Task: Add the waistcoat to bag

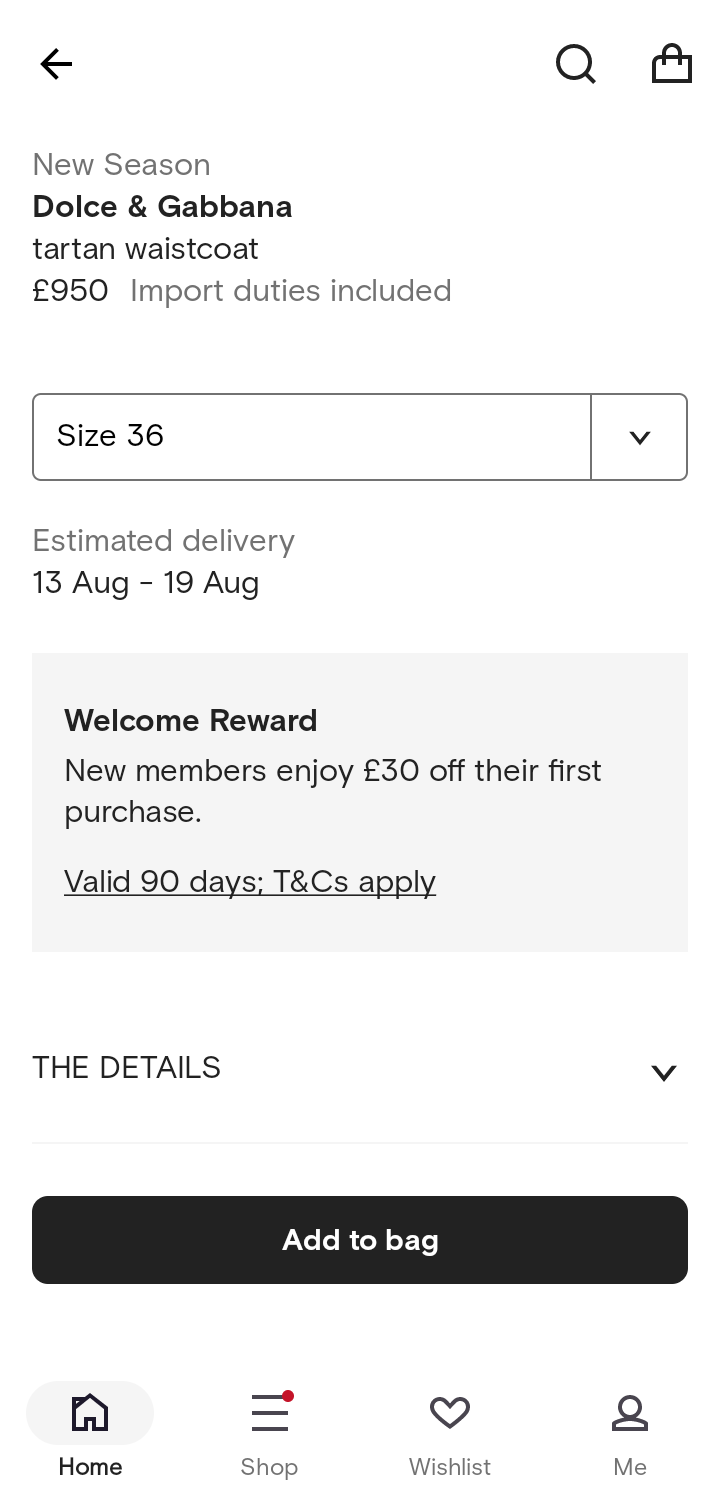Action: 360,1240
